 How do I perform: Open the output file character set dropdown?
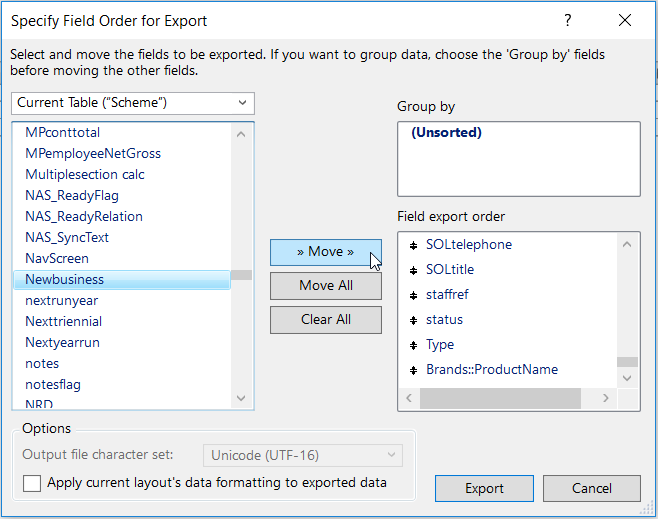pyautogui.click(x=303, y=455)
